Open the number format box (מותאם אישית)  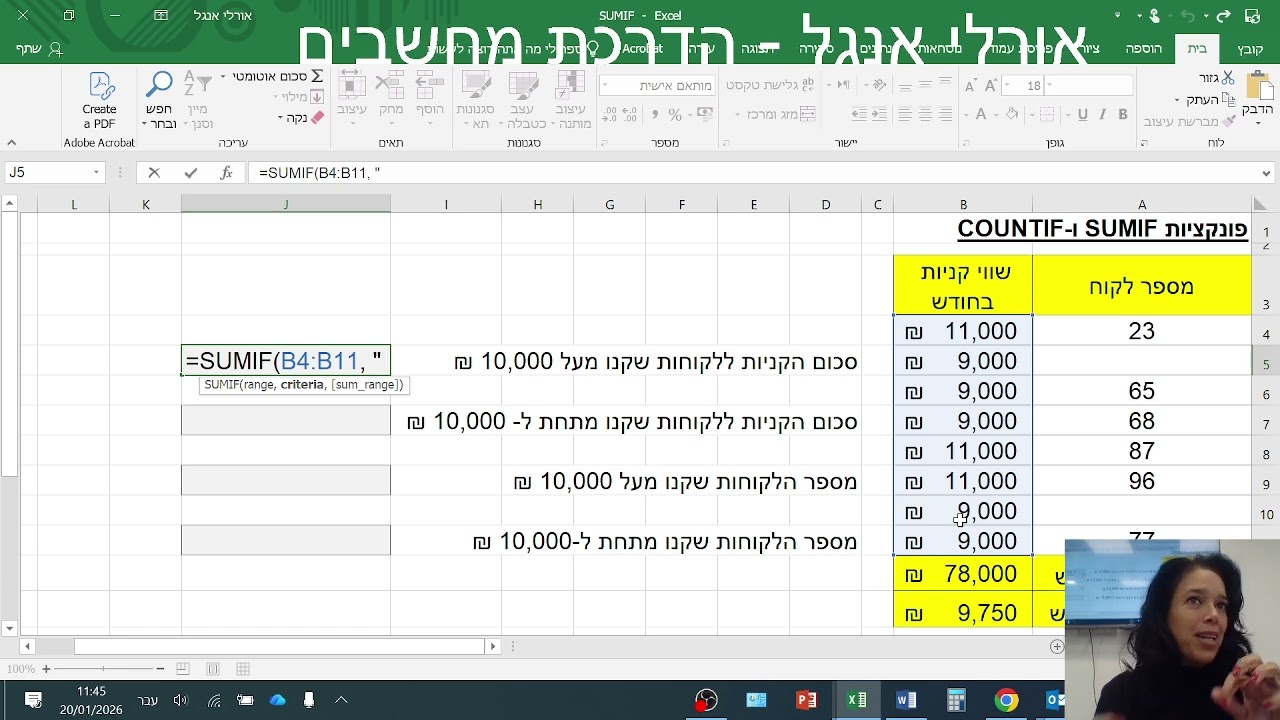point(657,86)
